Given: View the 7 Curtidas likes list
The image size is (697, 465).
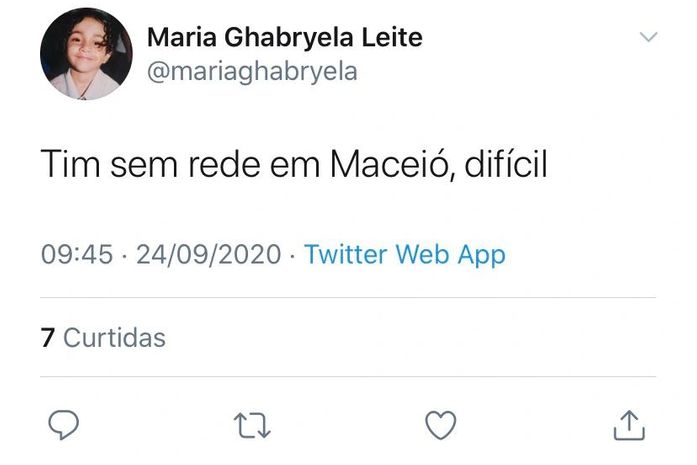Looking at the screenshot, I should click(x=103, y=338).
